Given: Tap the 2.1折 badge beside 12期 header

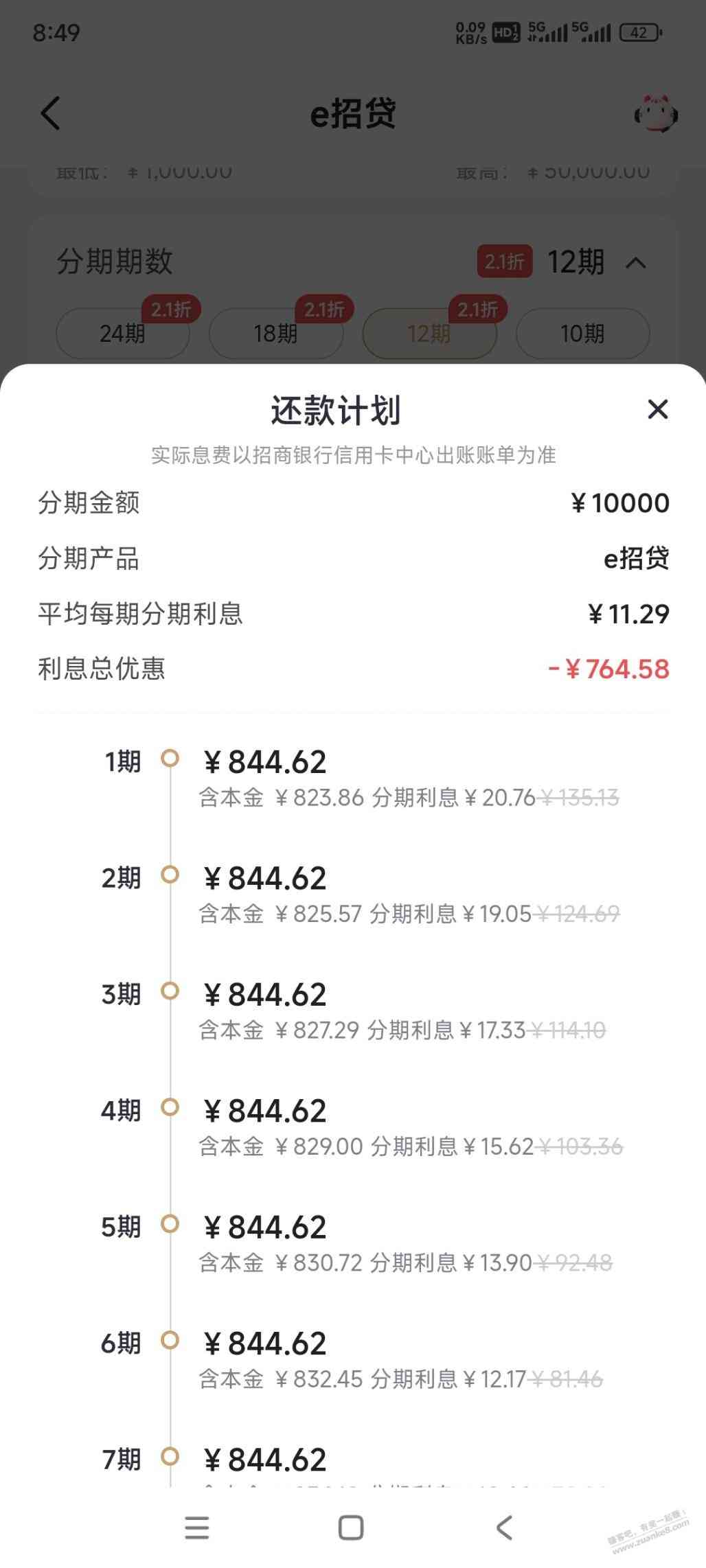Looking at the screenshot, I should (505, 262).
